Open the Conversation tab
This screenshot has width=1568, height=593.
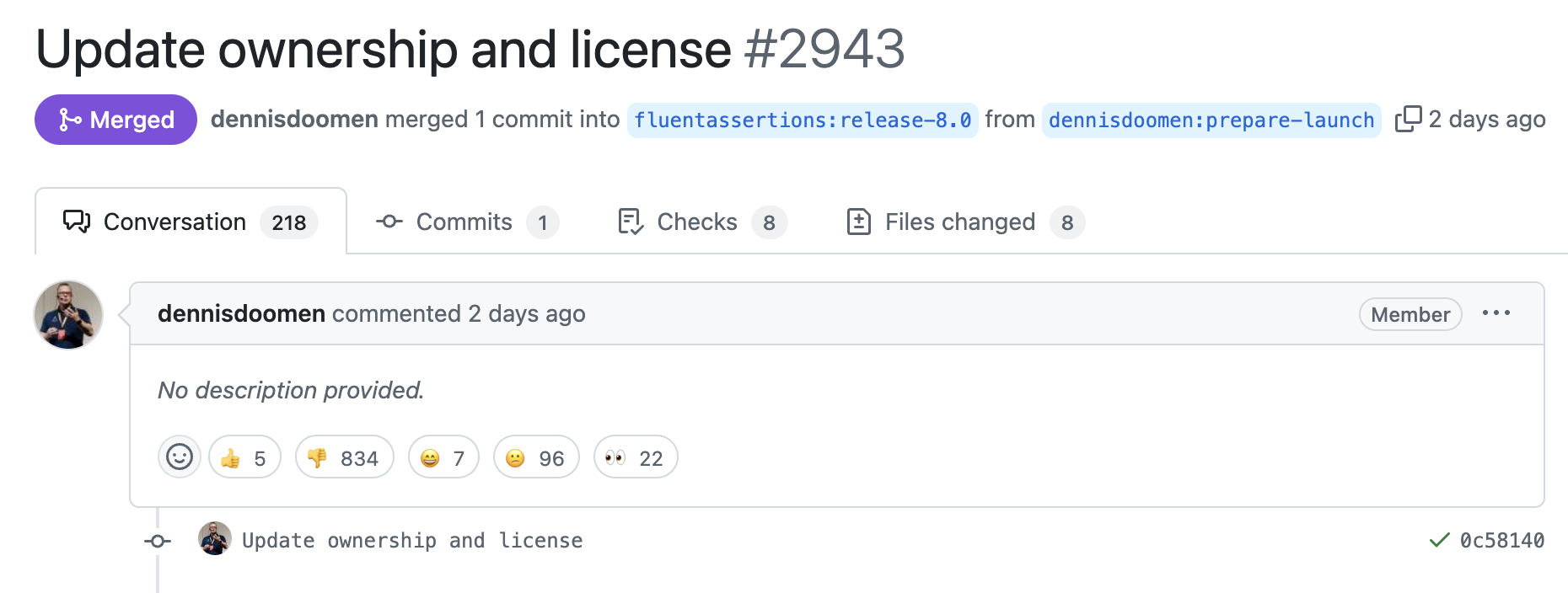tap(191, 222)
